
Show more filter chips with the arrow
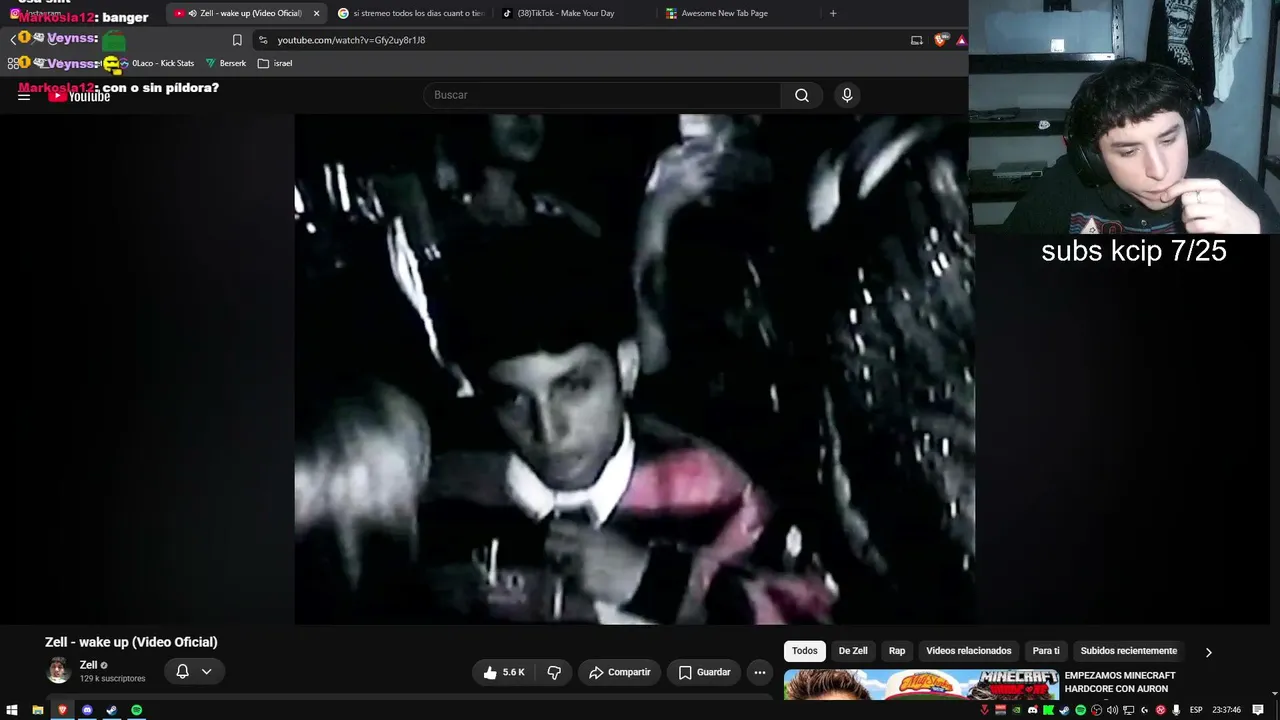(x=1208, y=652)
